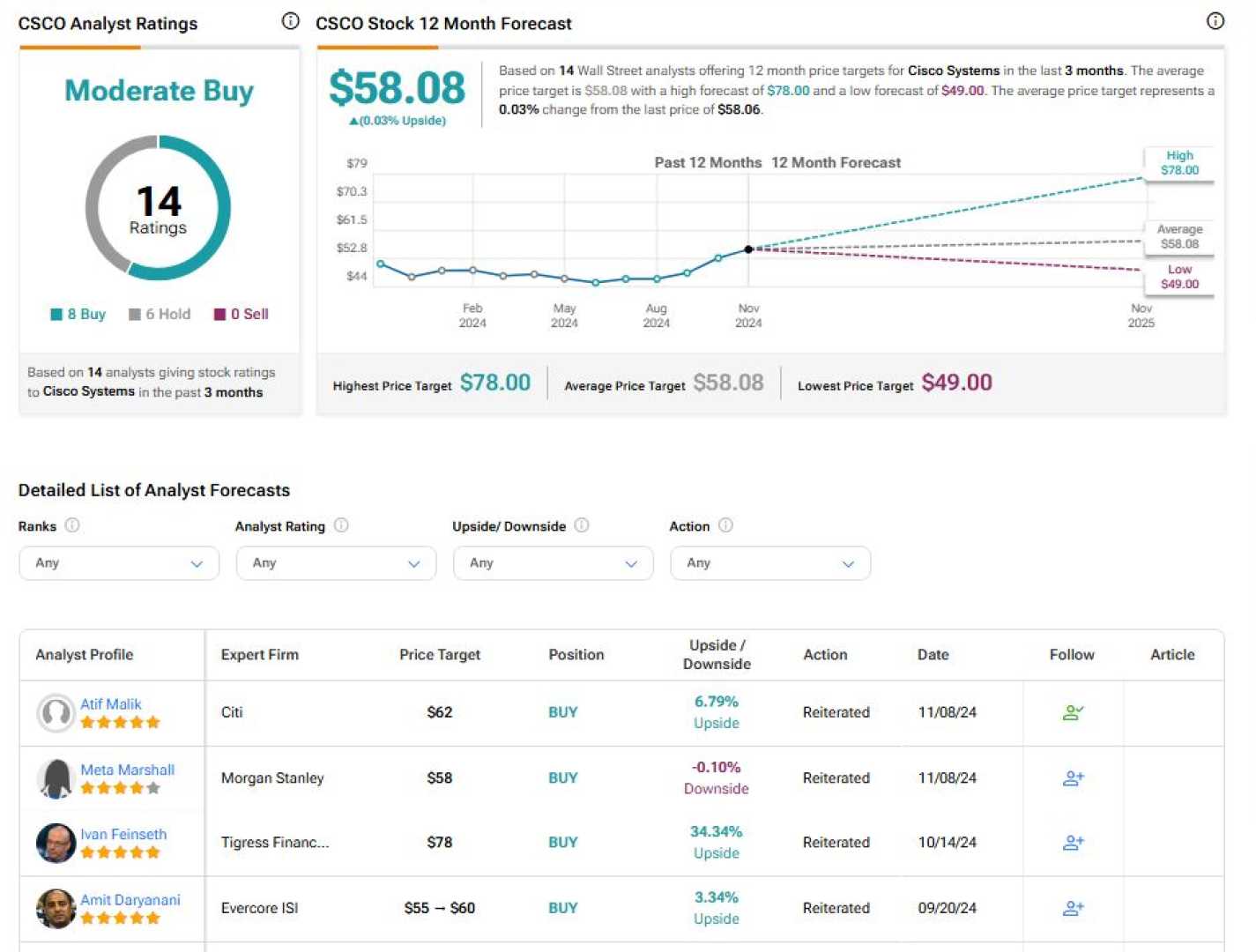1256x952 pixels.
Task: Click Morgan Stanley firm cell
Action: [x=272, y=778]
